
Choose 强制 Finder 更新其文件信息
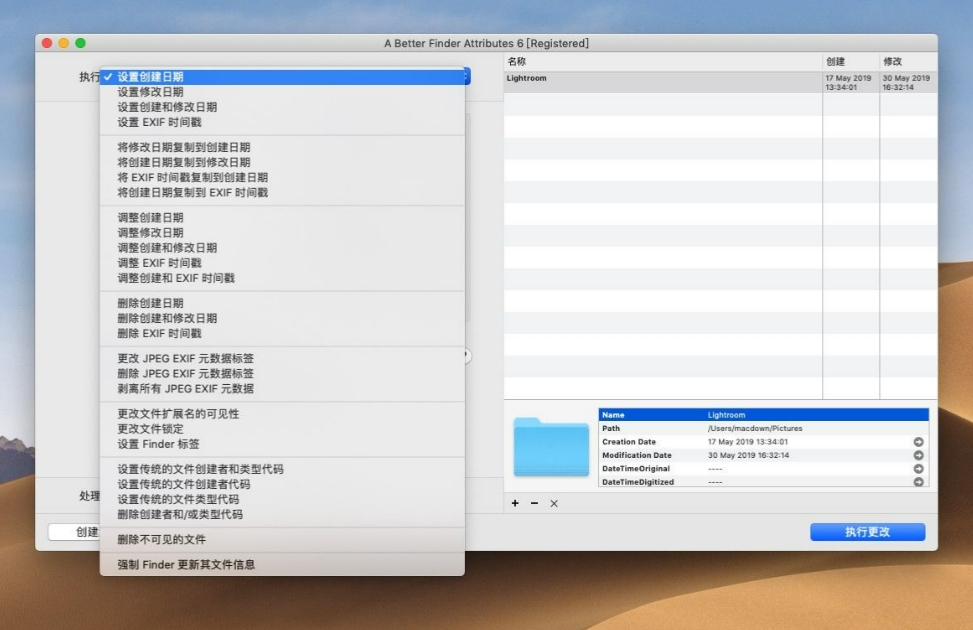click(282, 564)
